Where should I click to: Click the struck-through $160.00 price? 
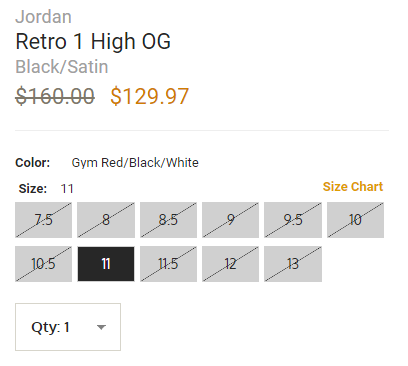pyautogui.click(x=55, y=96)
